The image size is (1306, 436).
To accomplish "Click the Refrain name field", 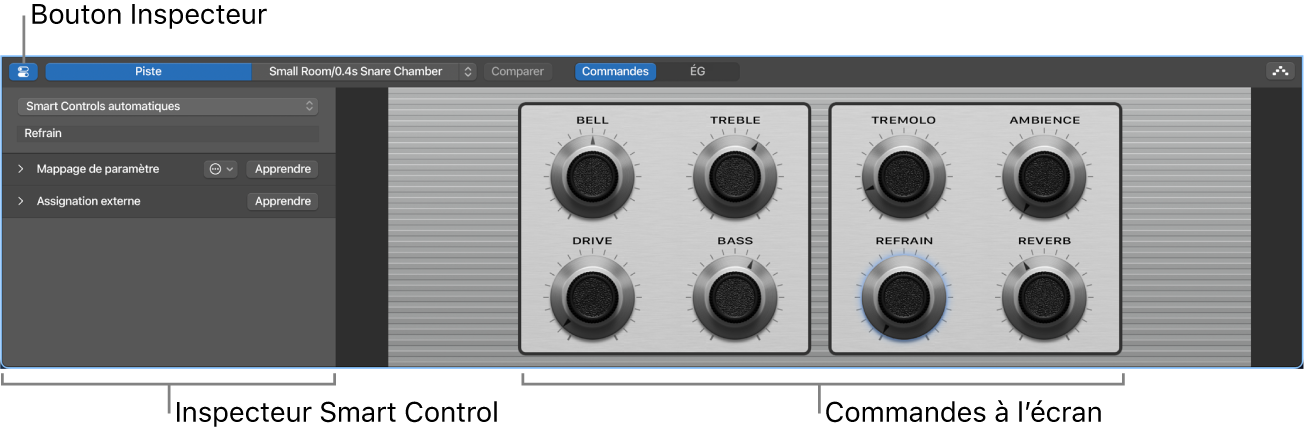I will [168, 133].
